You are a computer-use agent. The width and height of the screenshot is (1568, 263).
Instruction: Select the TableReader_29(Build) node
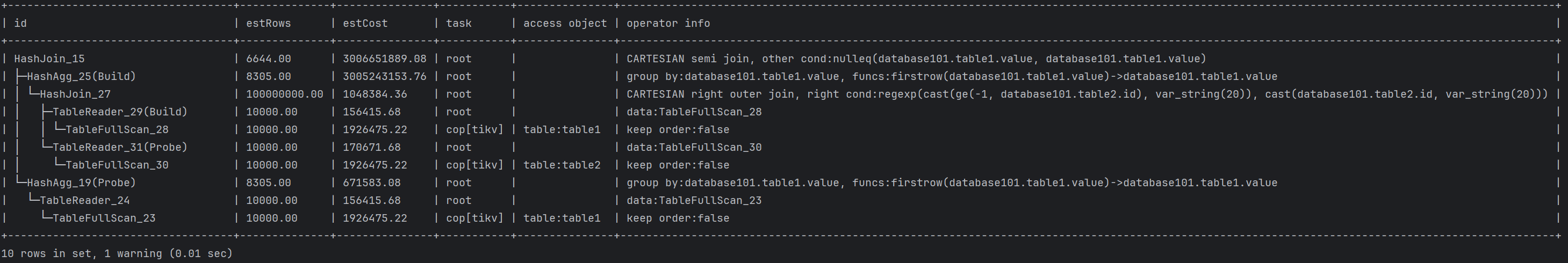(x=120, y=112)
